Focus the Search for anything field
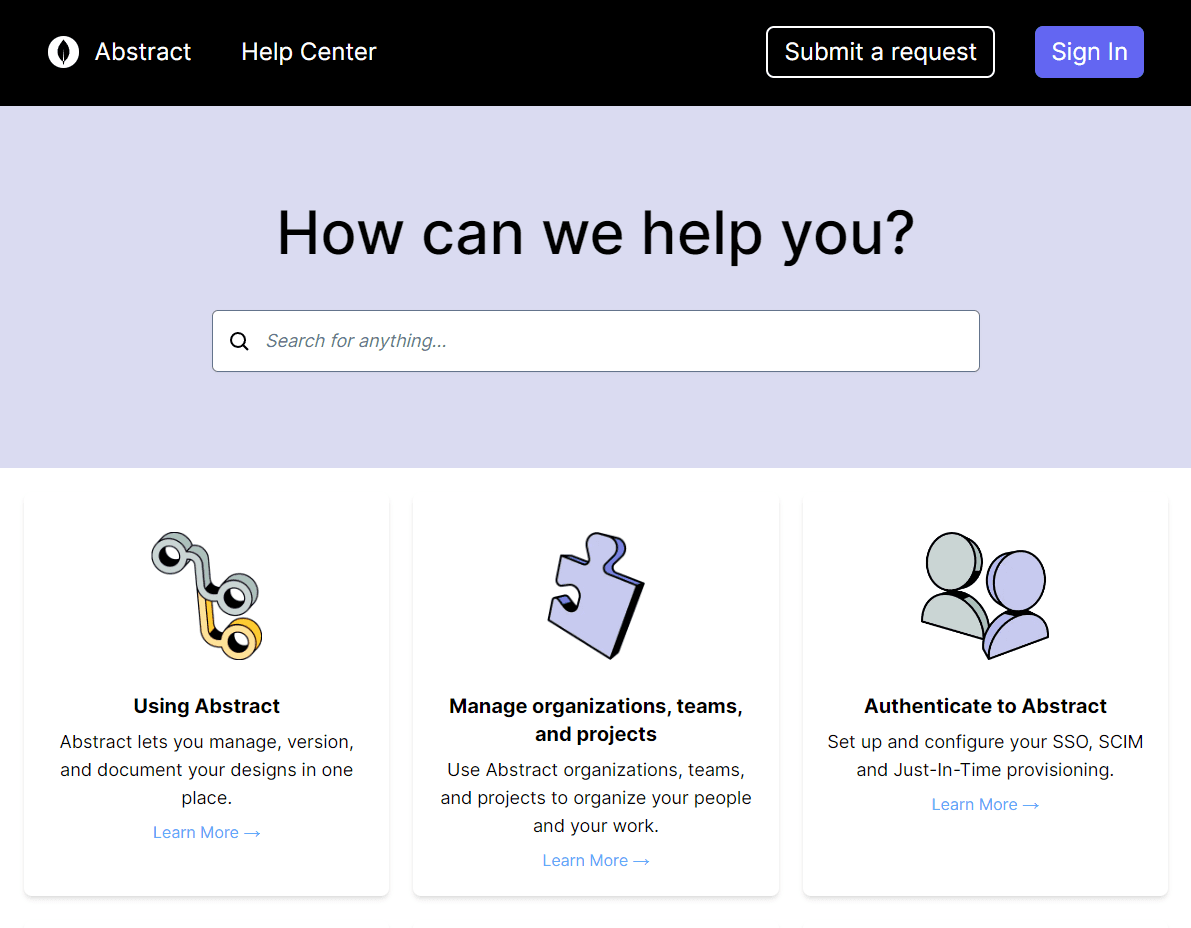The height and width of the screenshot is (928, 1191). (596, 341)
